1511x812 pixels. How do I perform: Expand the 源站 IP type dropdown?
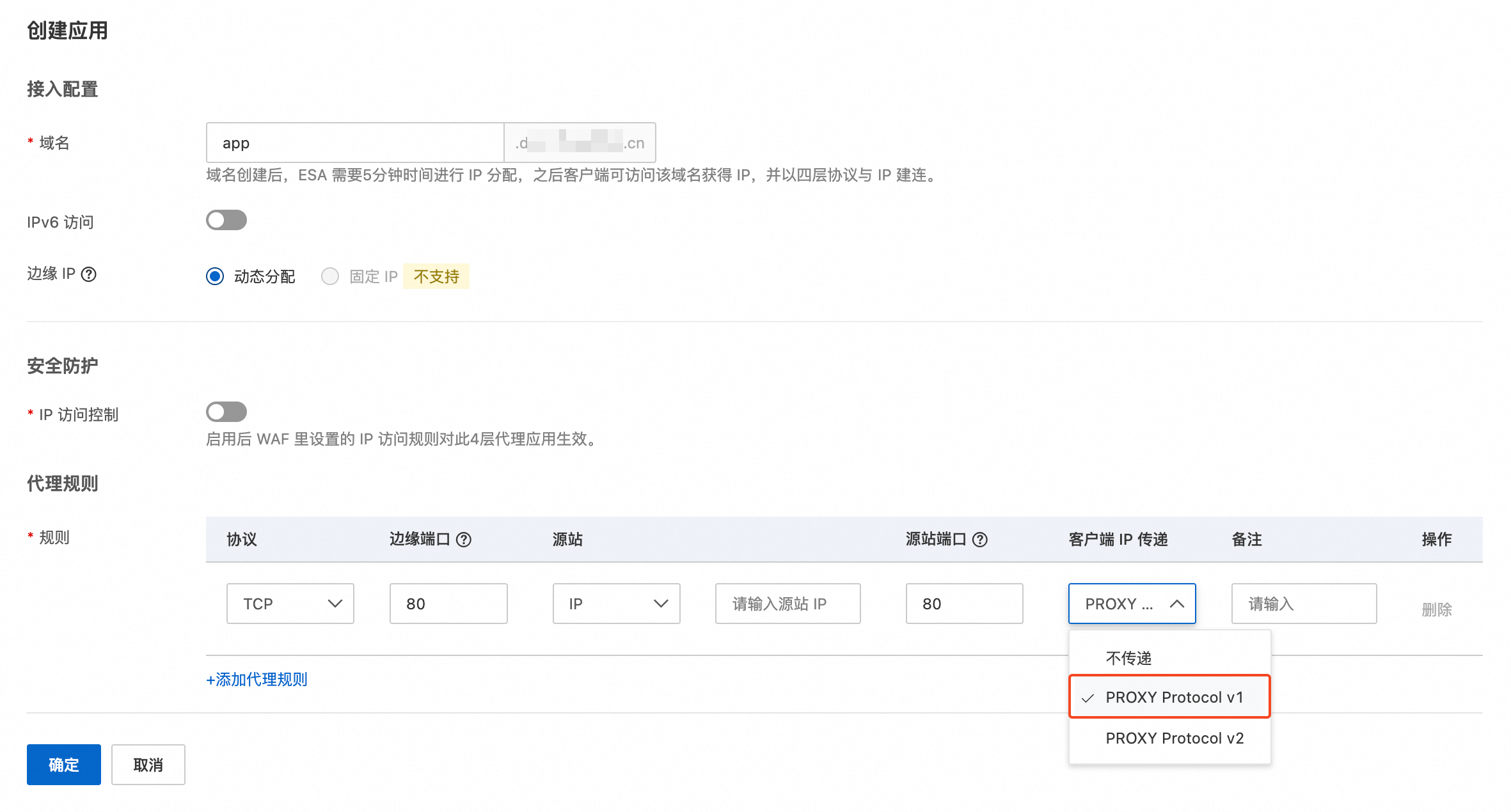click(615, 604)
